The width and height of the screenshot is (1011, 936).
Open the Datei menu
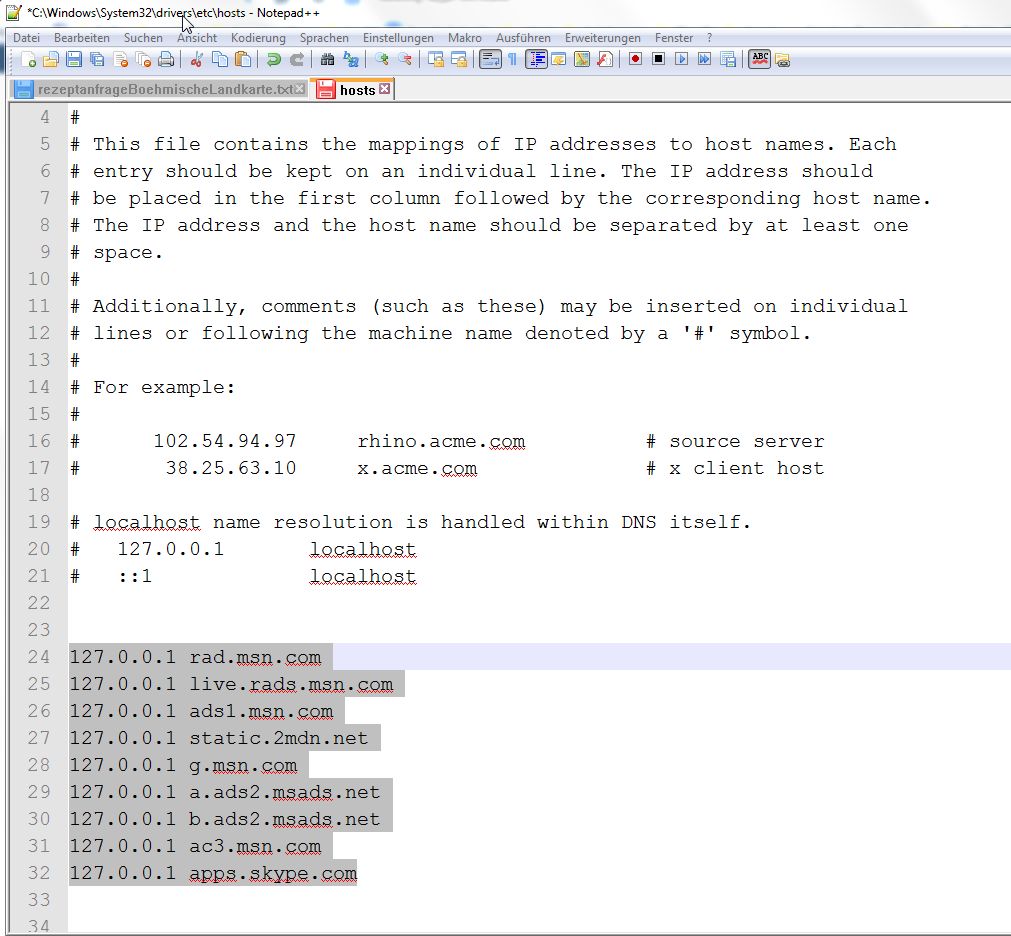tap(26, 38)
